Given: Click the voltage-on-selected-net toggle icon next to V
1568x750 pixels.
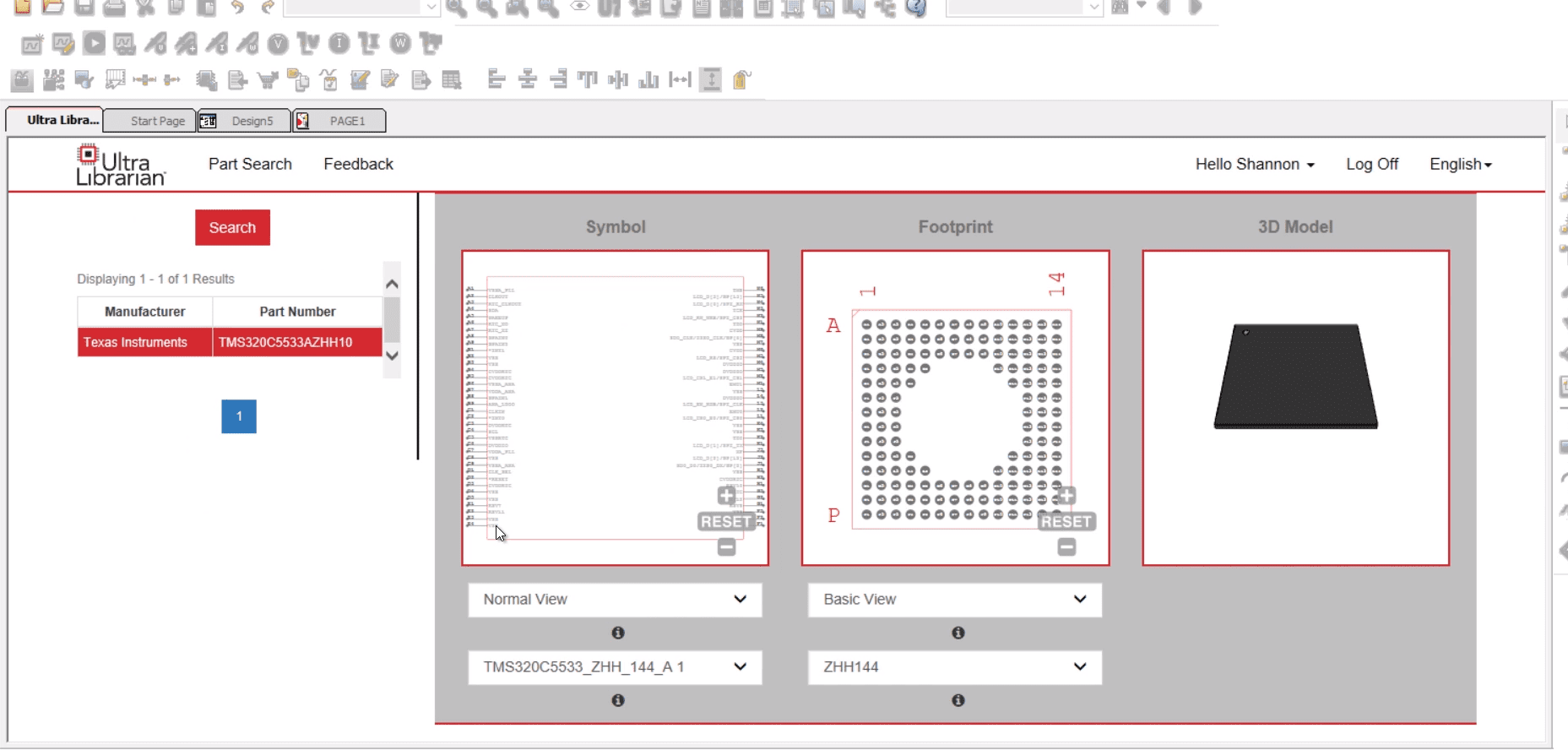Looking at the screenshot, I should click(309, 43).
